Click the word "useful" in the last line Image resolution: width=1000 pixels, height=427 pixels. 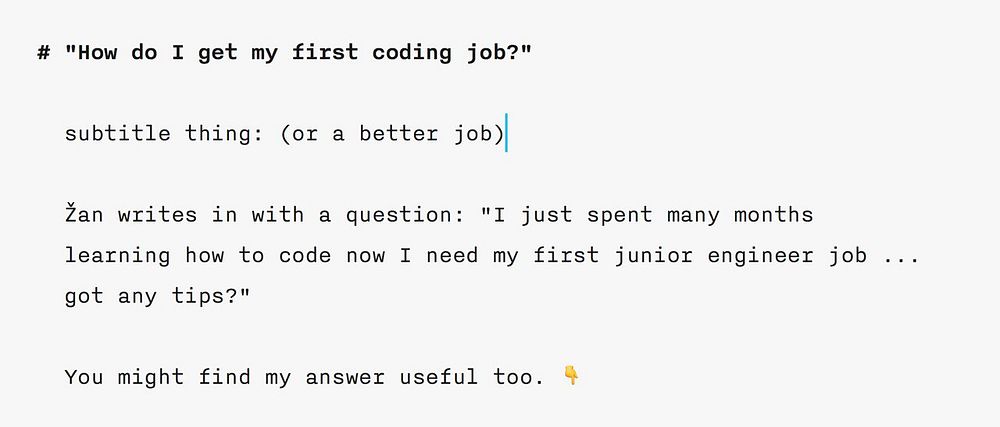click(x=439, y=377)
